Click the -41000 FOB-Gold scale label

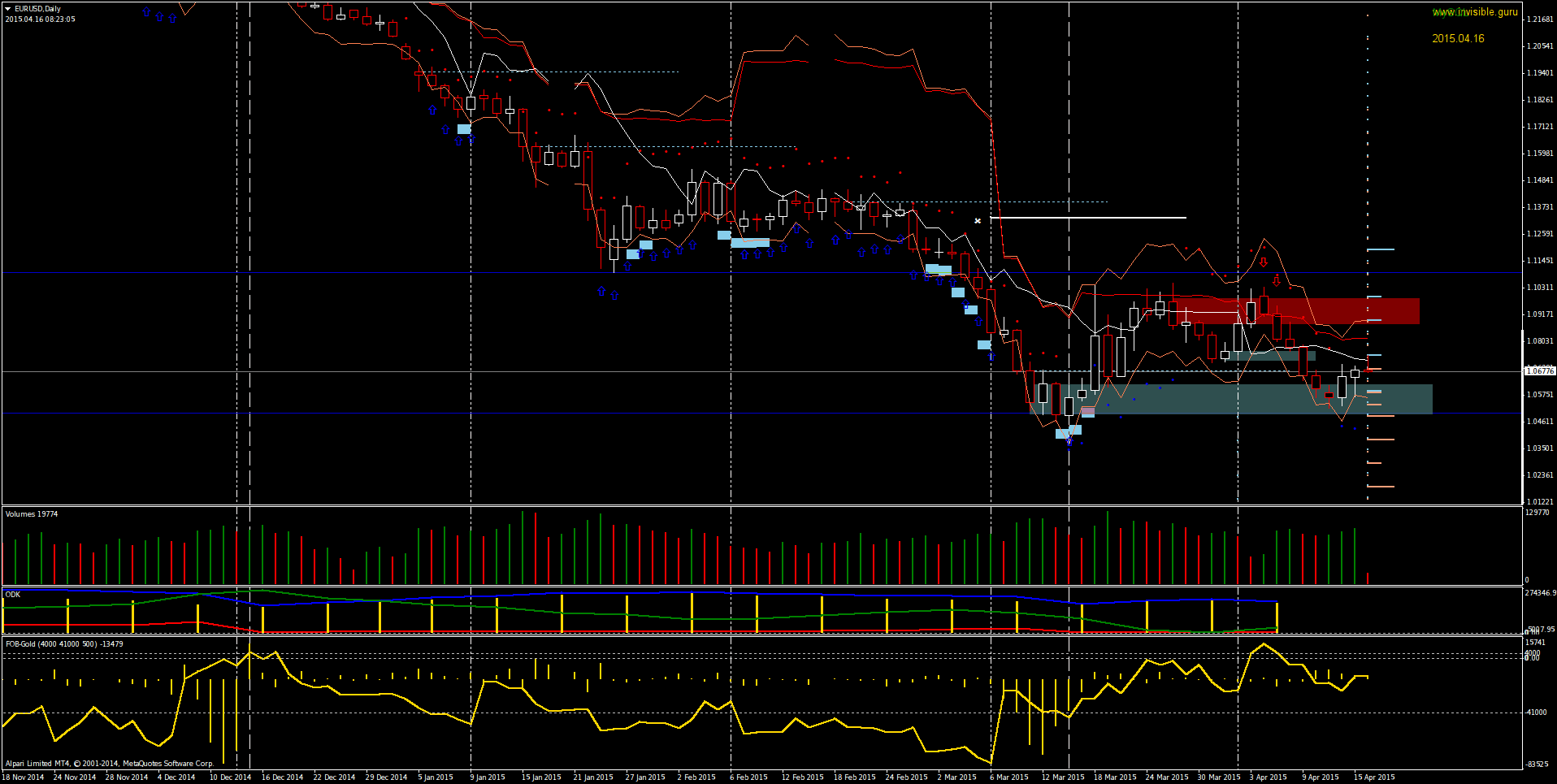1536,713
